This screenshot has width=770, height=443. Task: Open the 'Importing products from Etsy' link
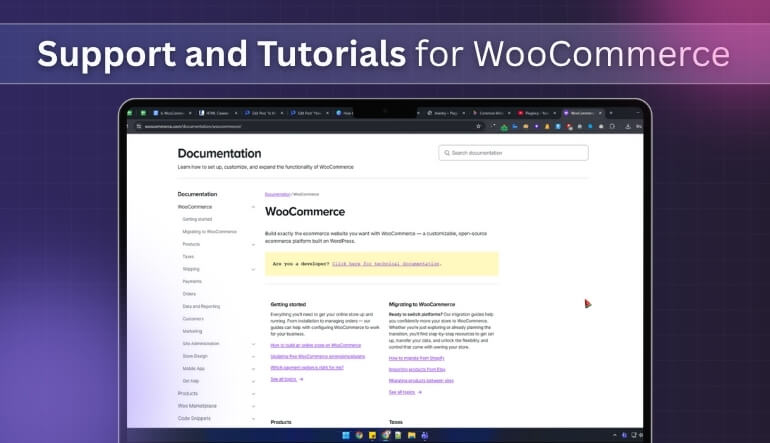[x=417, y=369]
